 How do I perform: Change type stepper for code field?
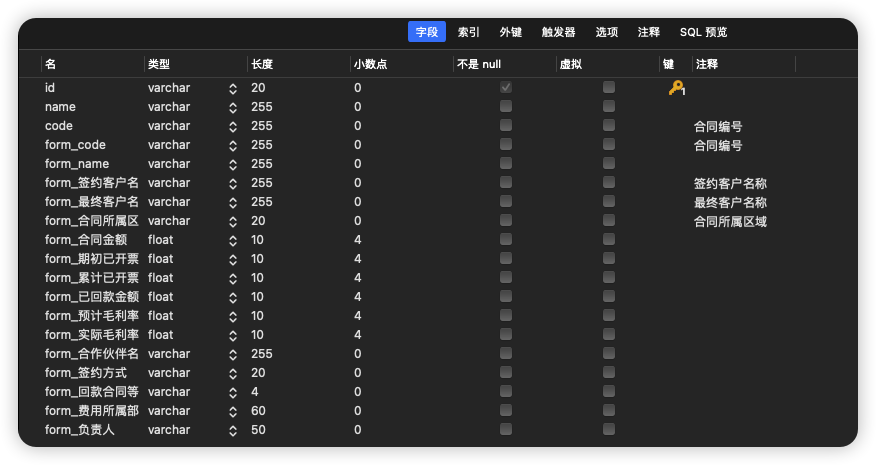coord(233,126)
